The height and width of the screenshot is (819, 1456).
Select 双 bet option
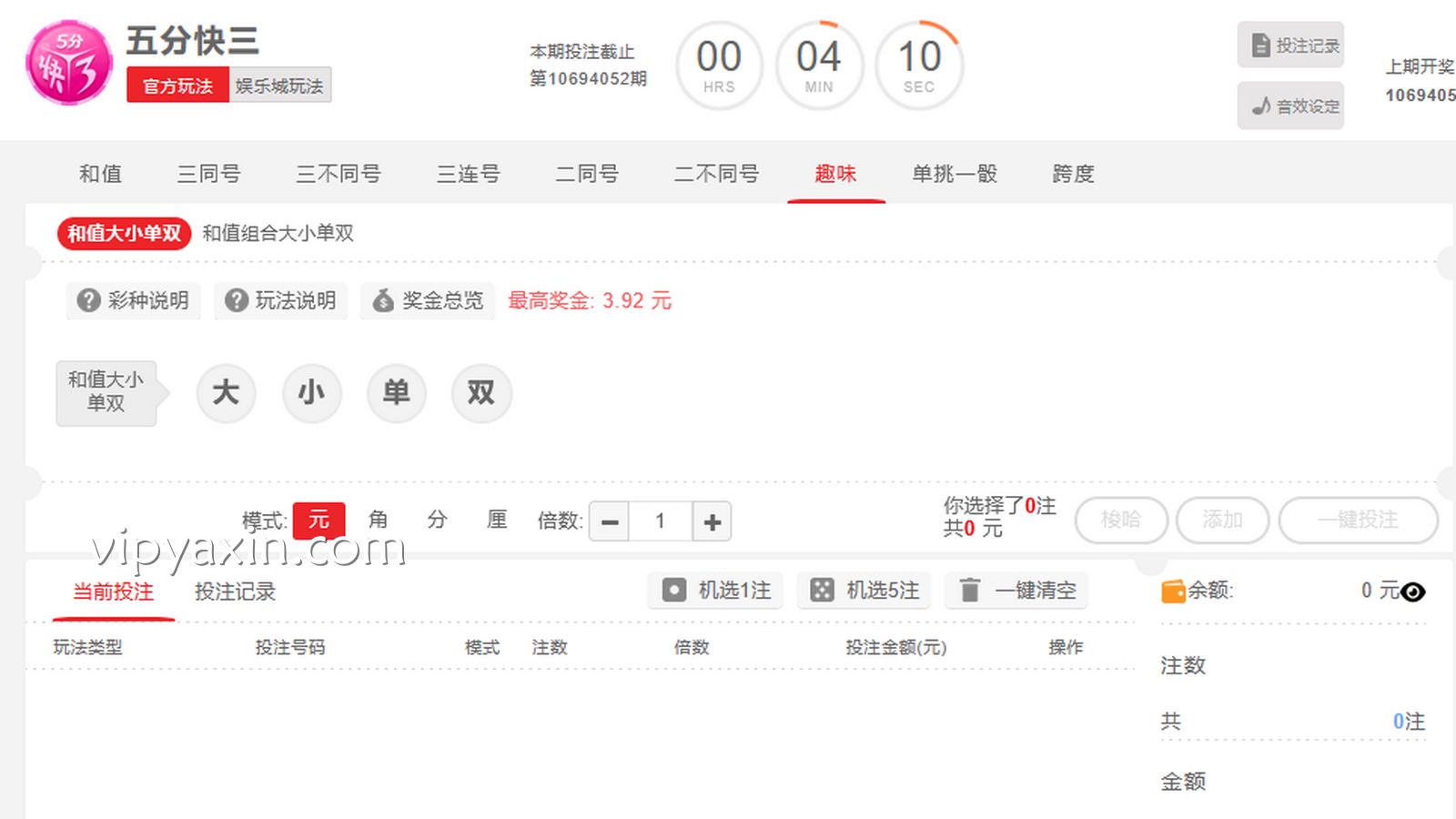[x=481, y=393]
